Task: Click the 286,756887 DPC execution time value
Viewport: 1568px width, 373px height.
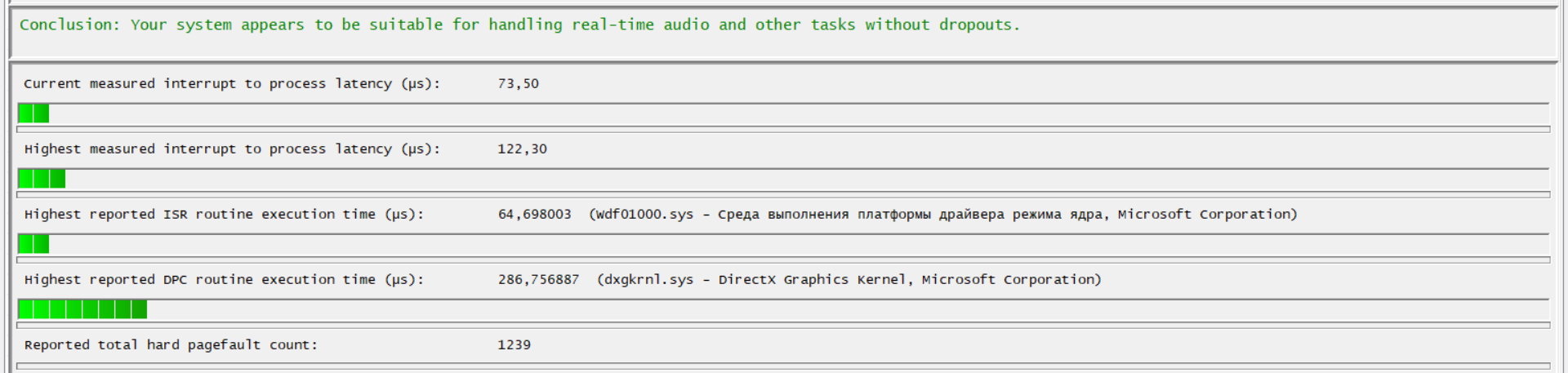Action: tap(538, 279)
